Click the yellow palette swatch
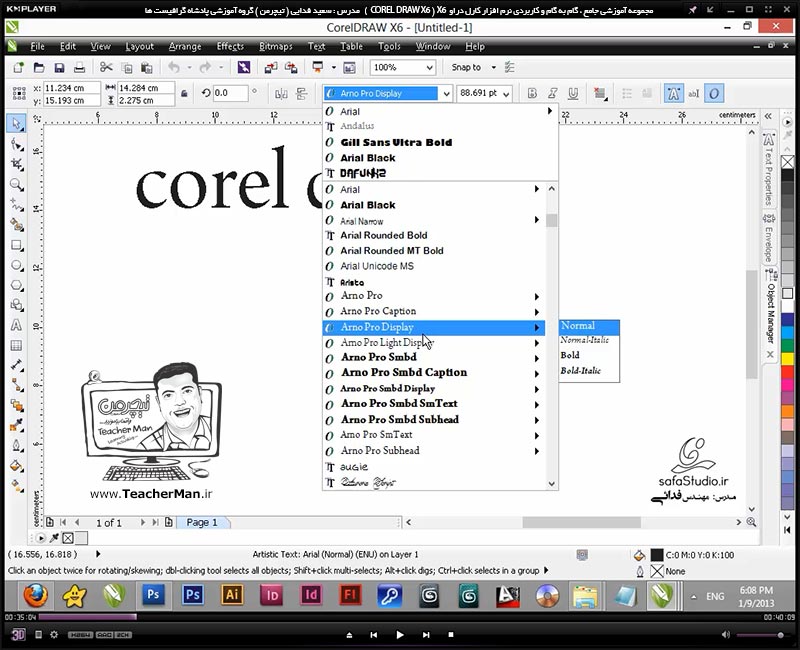 pos(787,359)
